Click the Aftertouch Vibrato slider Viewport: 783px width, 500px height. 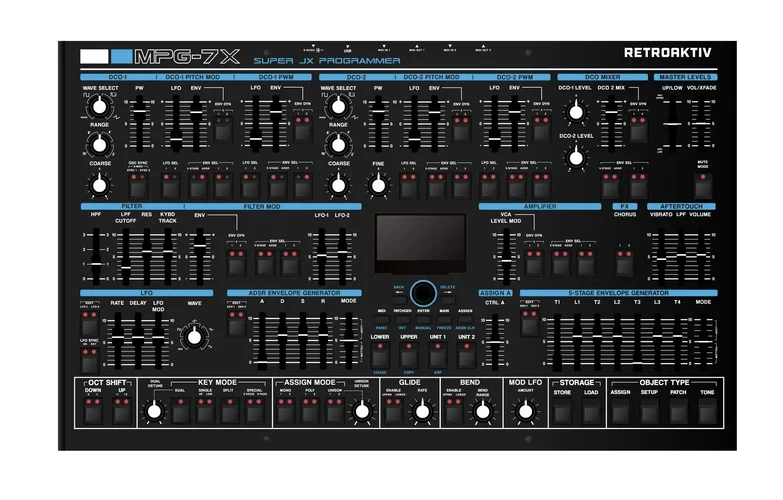click(661, 256)
